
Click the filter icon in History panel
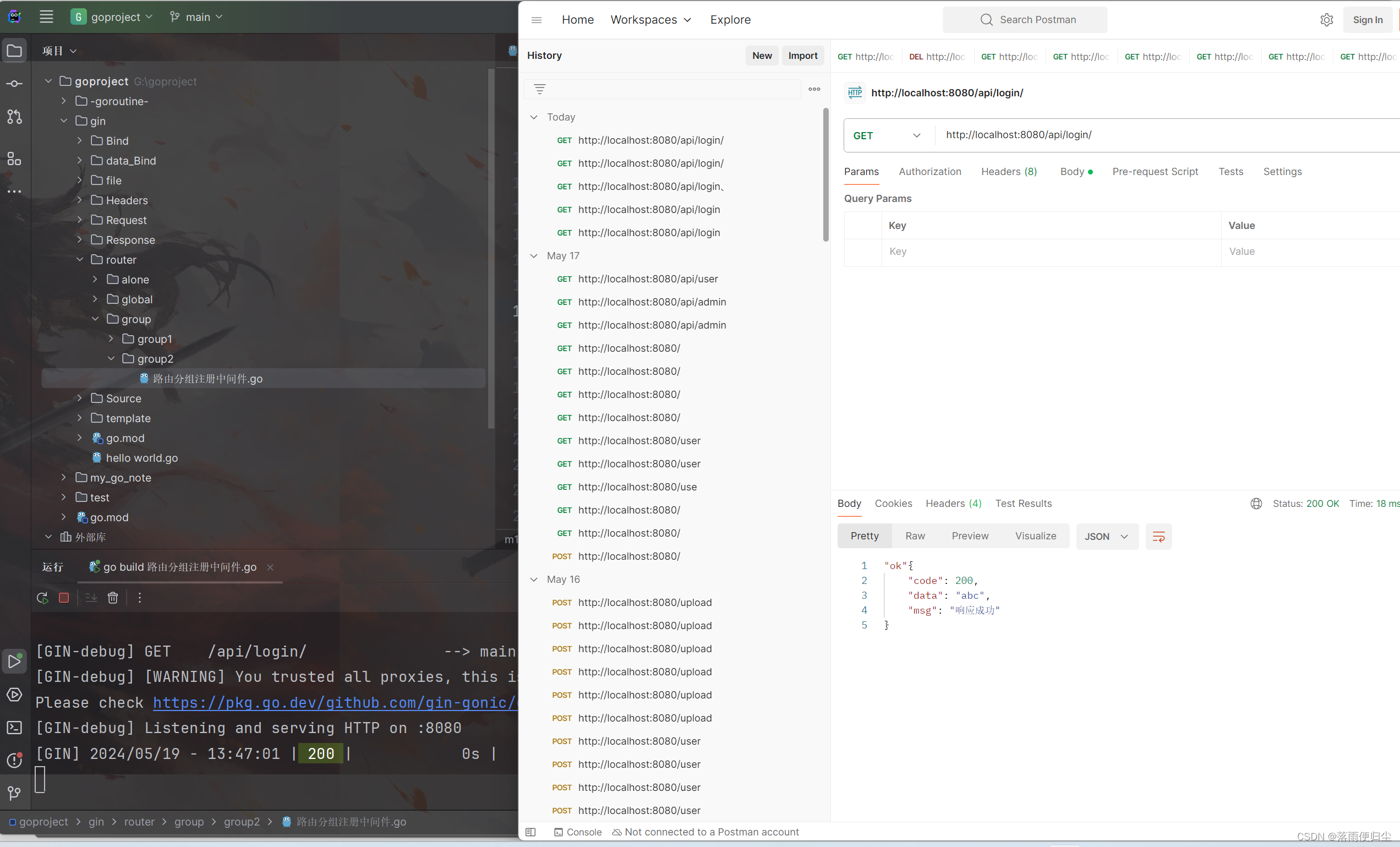[x=539, y=89]
